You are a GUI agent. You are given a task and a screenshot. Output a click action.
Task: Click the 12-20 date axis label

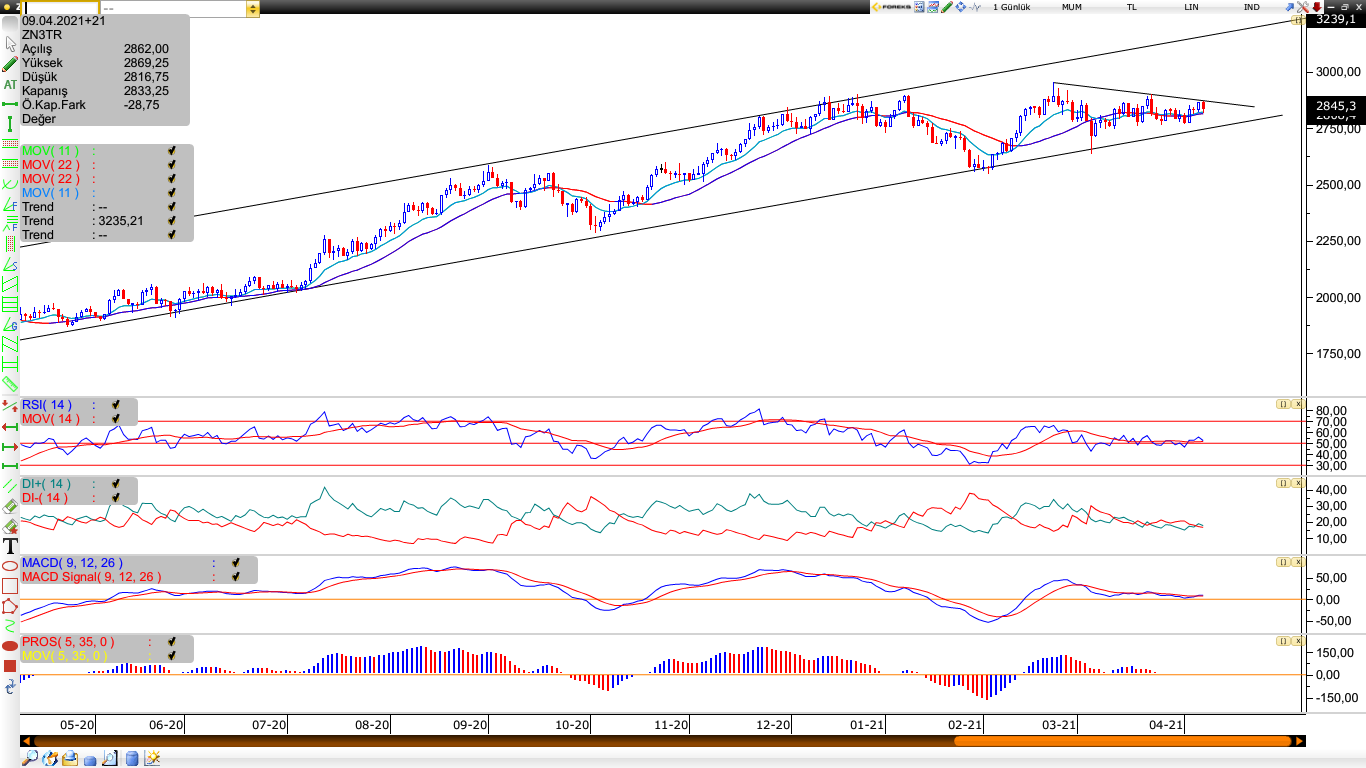coord(774,725)
